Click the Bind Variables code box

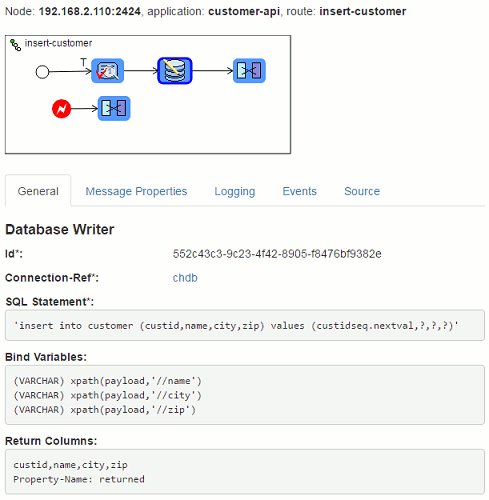pos(245,395)
